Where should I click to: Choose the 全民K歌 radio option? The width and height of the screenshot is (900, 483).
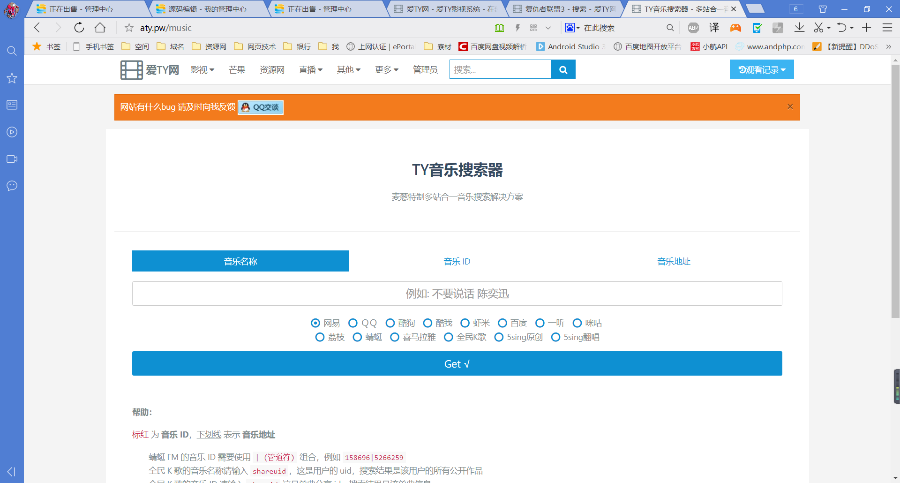pos(448,337)
